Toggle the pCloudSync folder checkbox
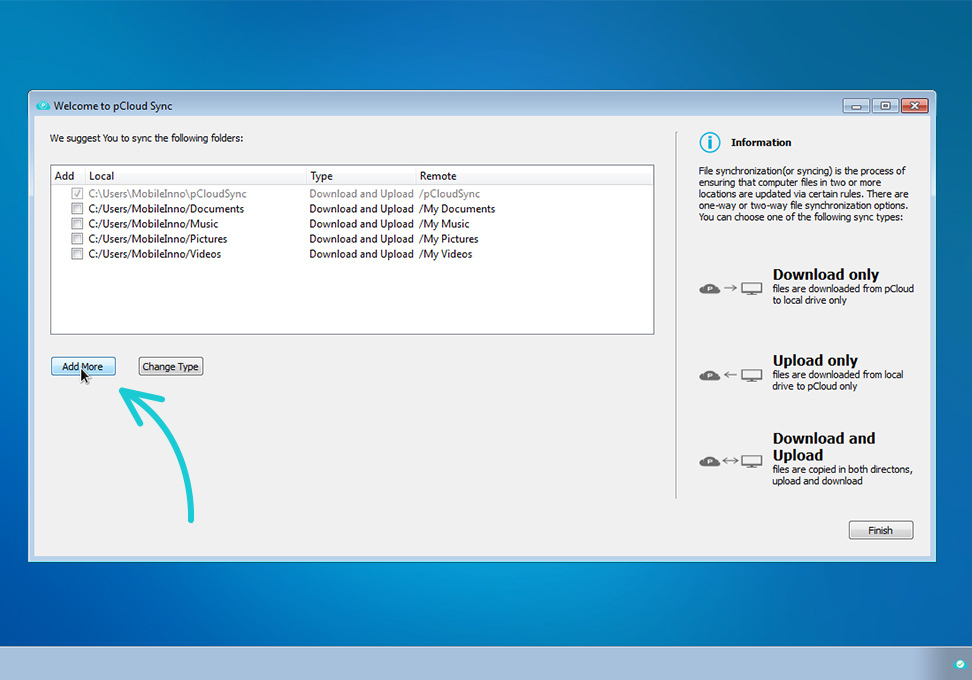The image size is (972, 680). click(x=77, y=194)
